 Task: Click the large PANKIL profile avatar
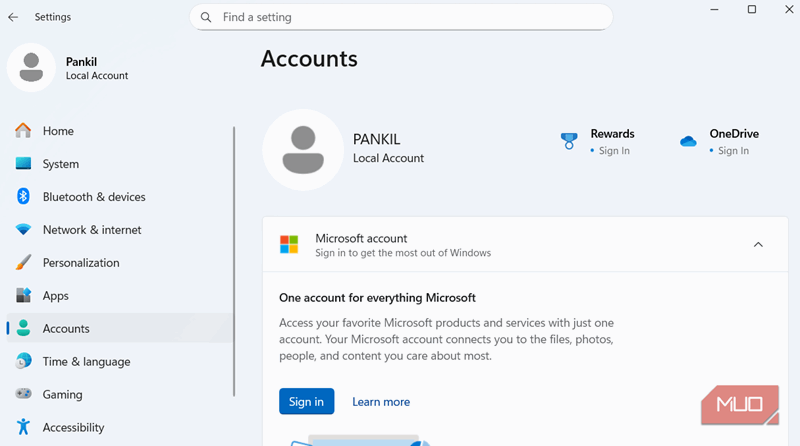303,149
